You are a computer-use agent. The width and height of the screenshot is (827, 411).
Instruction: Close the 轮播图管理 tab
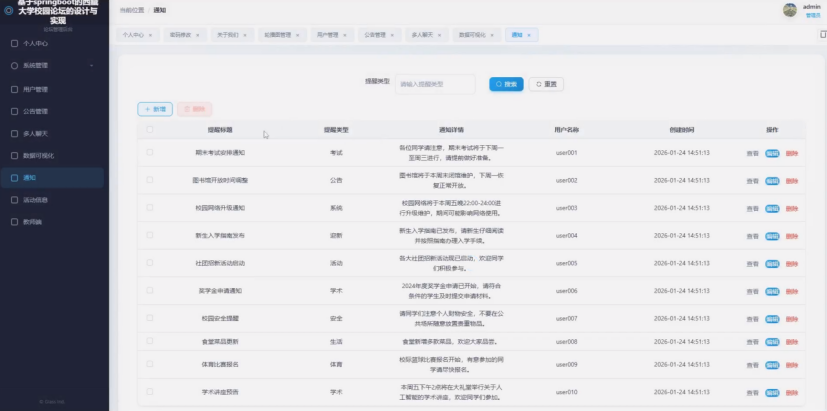(x=297, y=35)
